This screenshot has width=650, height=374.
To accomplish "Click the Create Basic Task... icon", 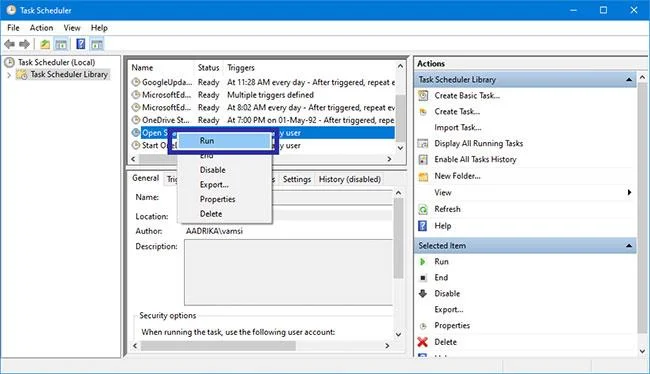I will point(423,96).
